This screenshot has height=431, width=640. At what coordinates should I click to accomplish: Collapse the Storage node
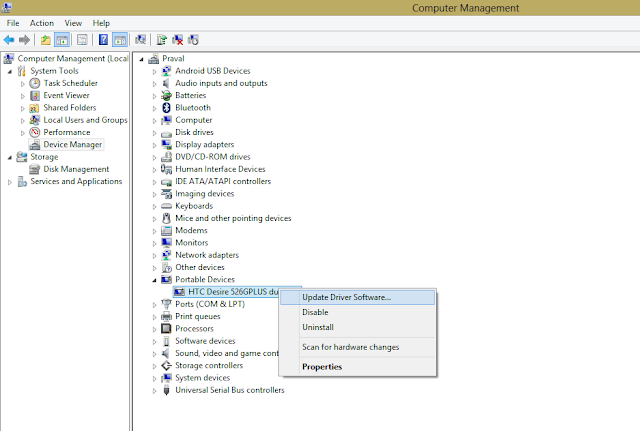pos(10,158)
